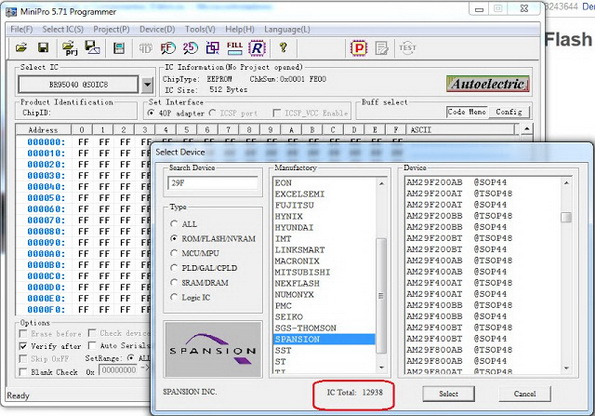Screen dimensions: 595x416
Task: Click the Device list scrollbar thumb
Action: (566, 217)
